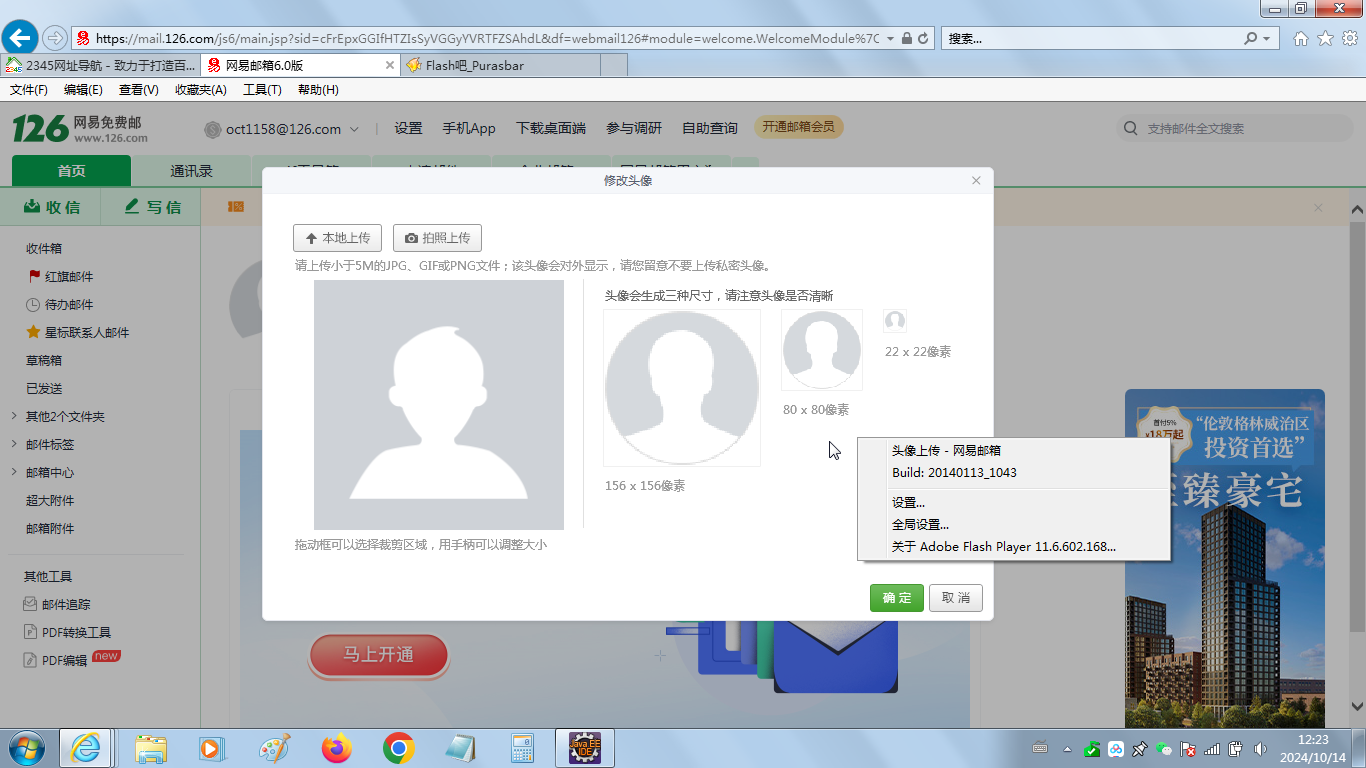
Task: Open 帮助(H) menu
Action: pos(318,90)
